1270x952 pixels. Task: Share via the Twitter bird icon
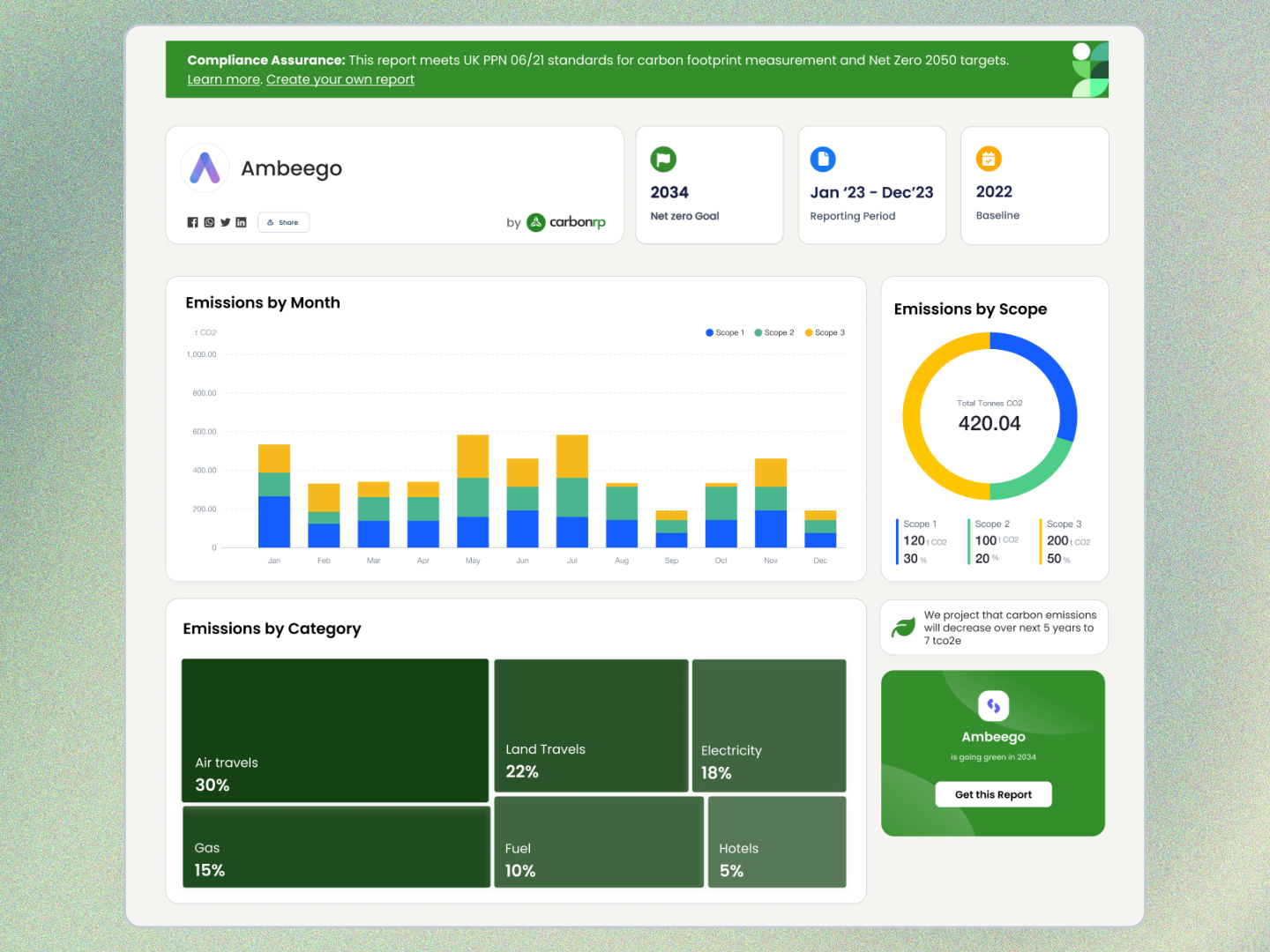[x=225, y=222]
